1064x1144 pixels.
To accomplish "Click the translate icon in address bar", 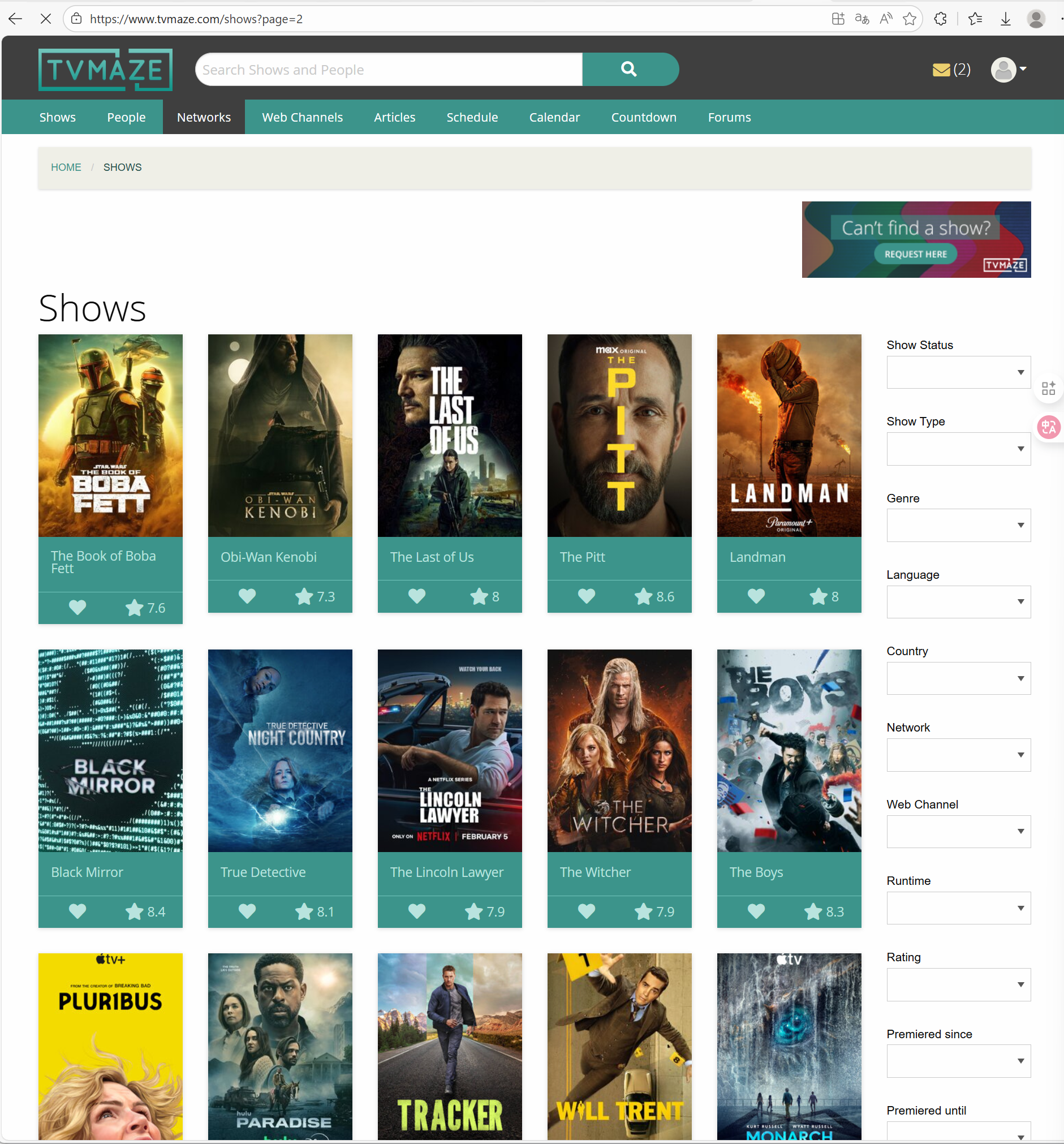I will (x=861, y=19).
